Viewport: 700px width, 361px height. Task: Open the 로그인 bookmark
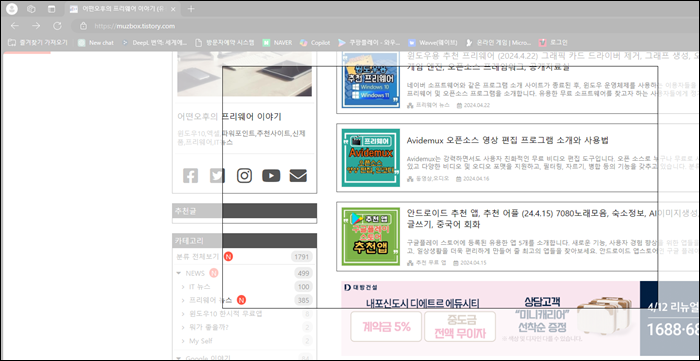point(554,43)
